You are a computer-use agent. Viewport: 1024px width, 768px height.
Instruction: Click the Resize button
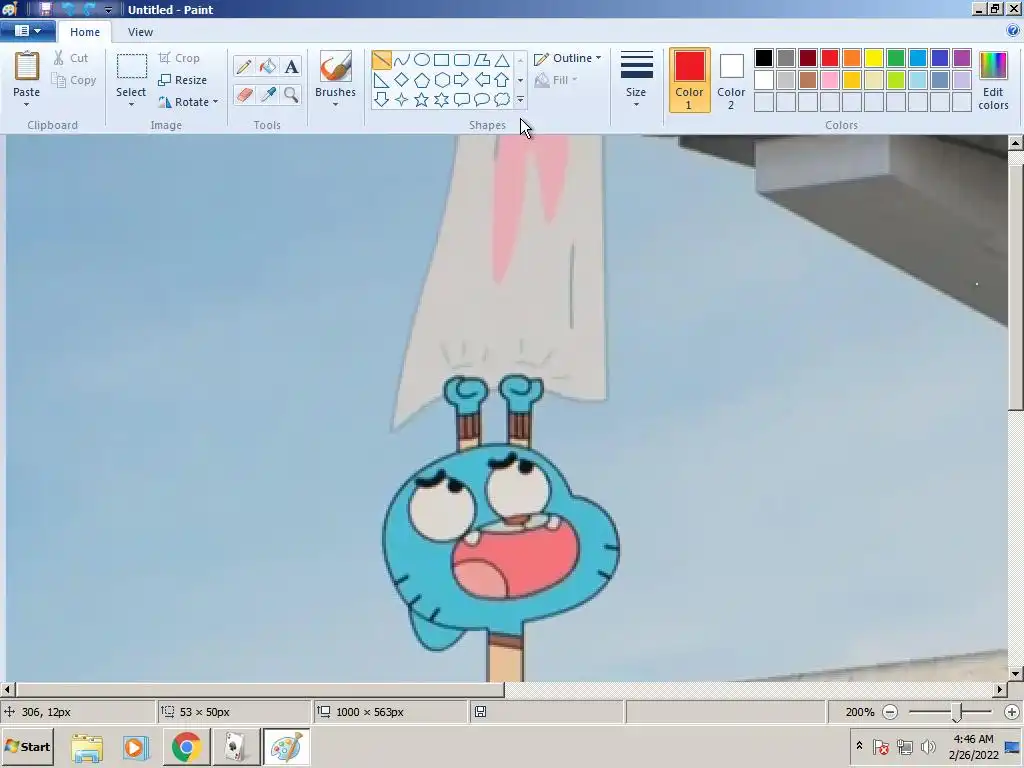click(183, 80)
